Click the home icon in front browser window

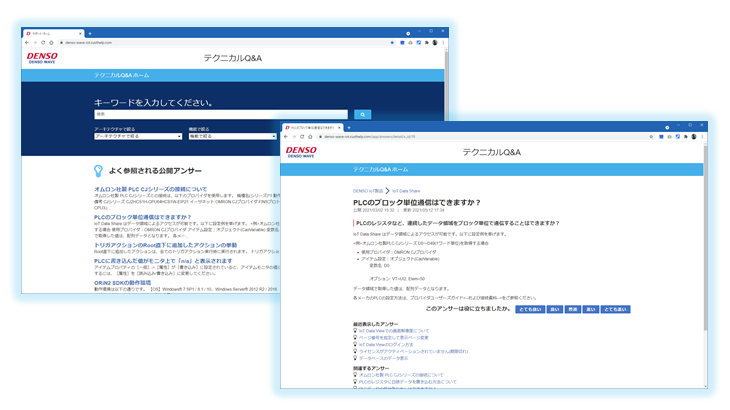pos(311,137)
